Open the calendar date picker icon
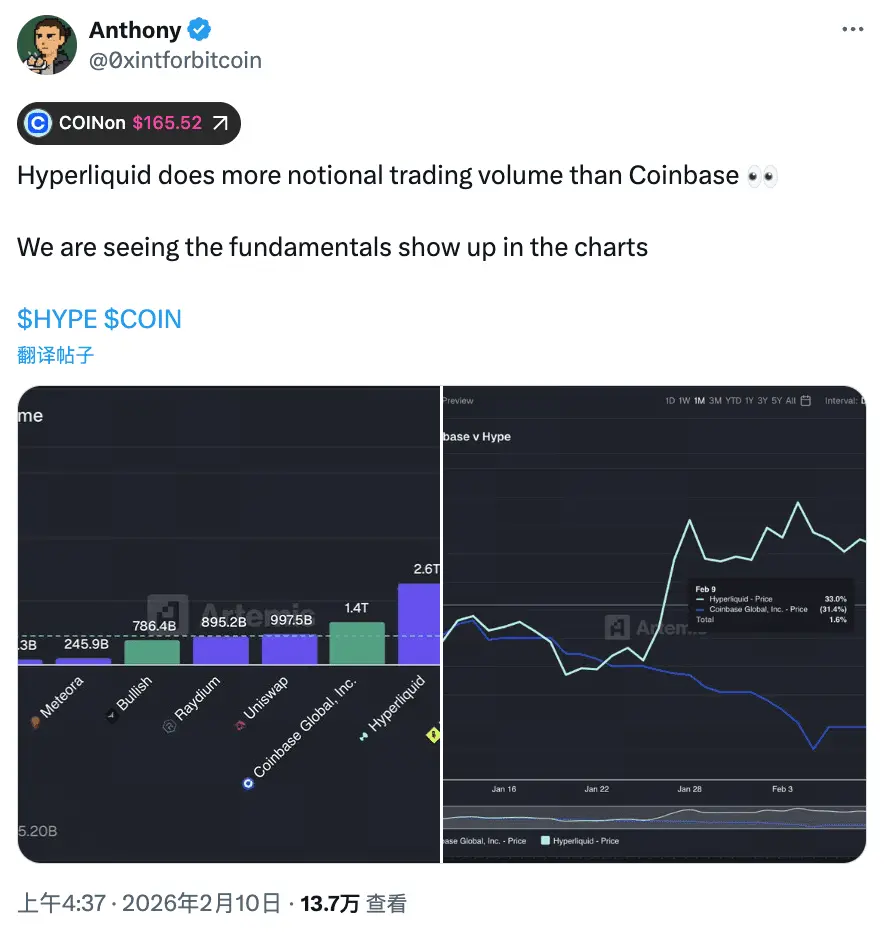This screenshot has height=938, width=886. pyautogui.click(x=805, y=401)
